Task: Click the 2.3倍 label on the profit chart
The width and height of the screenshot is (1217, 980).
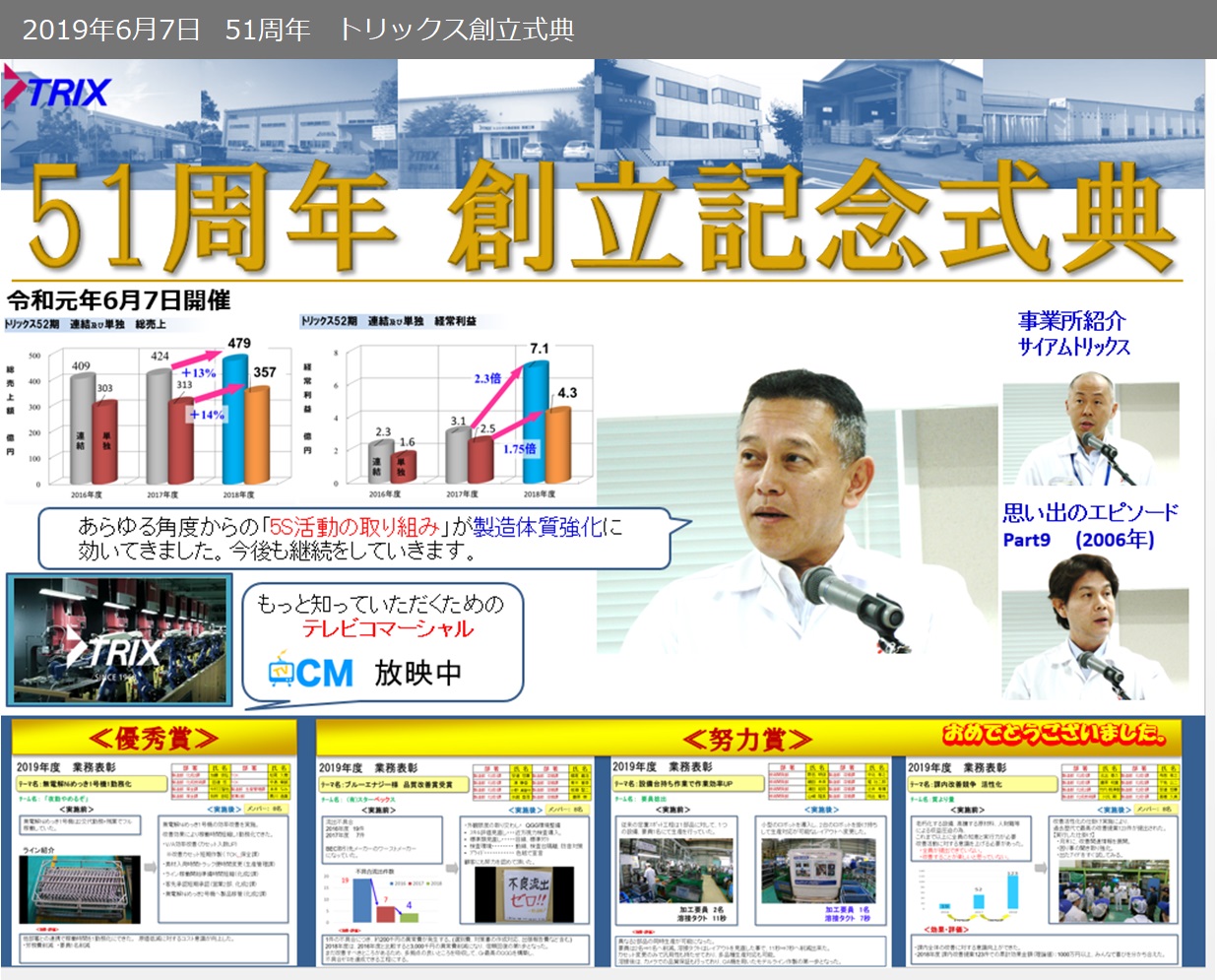Action: point(487,377)
